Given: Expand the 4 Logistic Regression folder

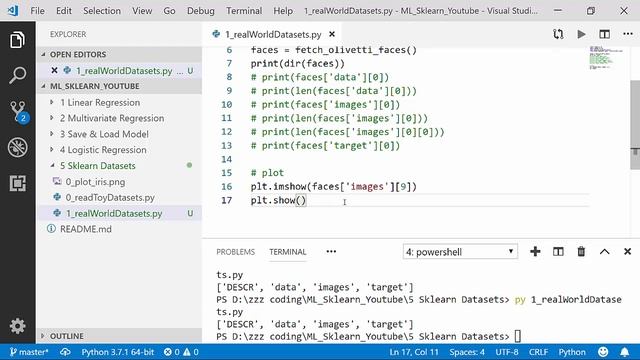Looking at the screenshot, I should coord(103,150).
